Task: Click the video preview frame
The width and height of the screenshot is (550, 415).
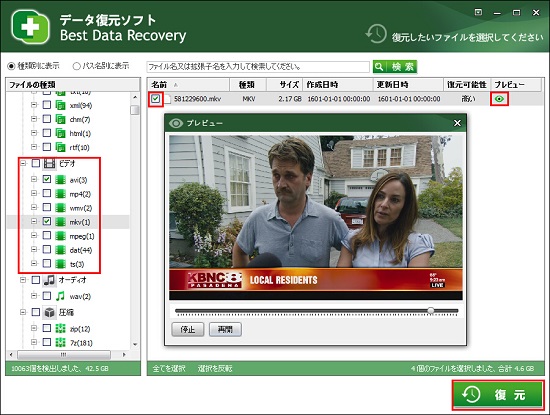Action: click(x=316, y=217)
